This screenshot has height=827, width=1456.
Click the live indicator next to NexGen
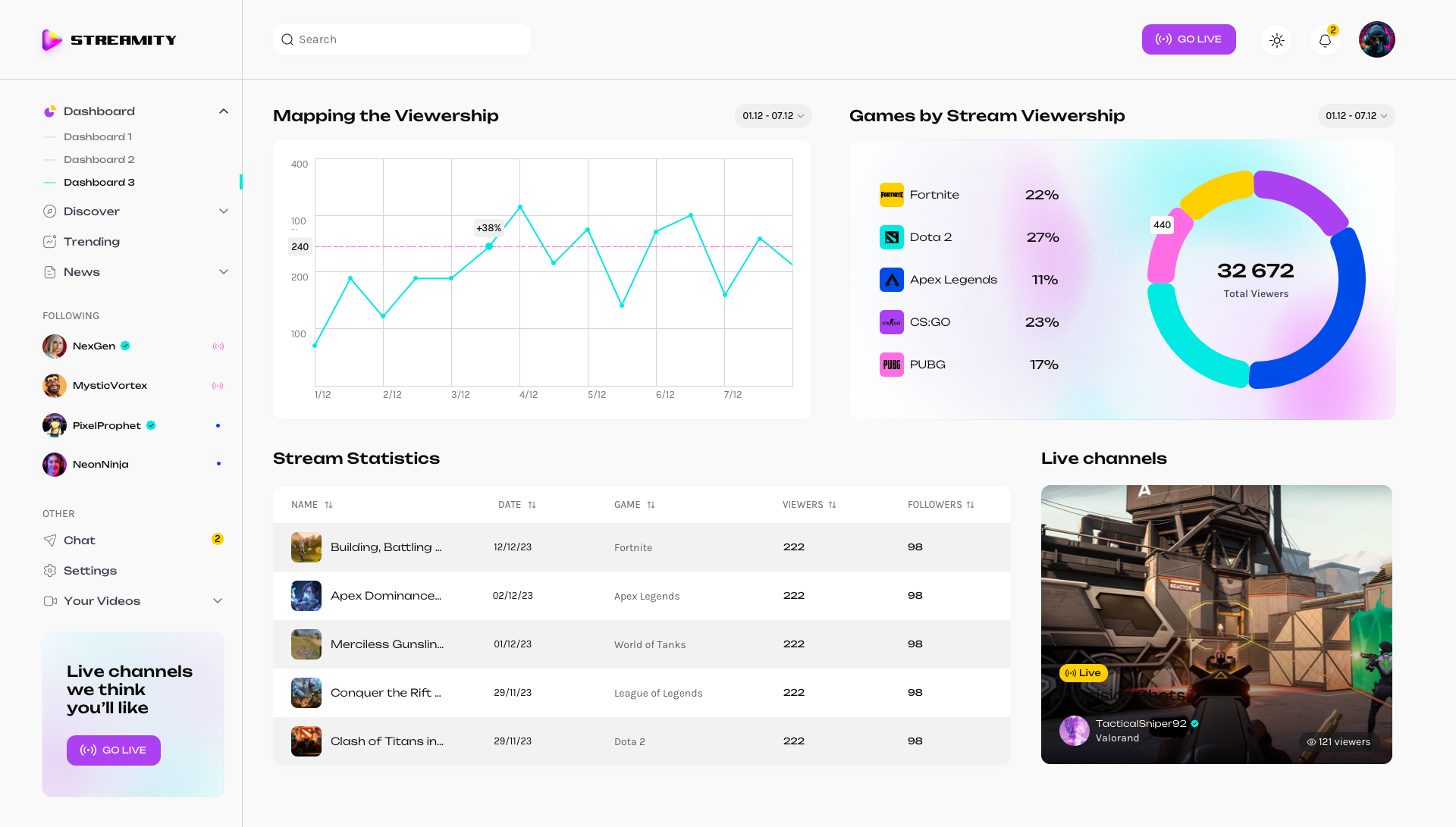(219, 346)
